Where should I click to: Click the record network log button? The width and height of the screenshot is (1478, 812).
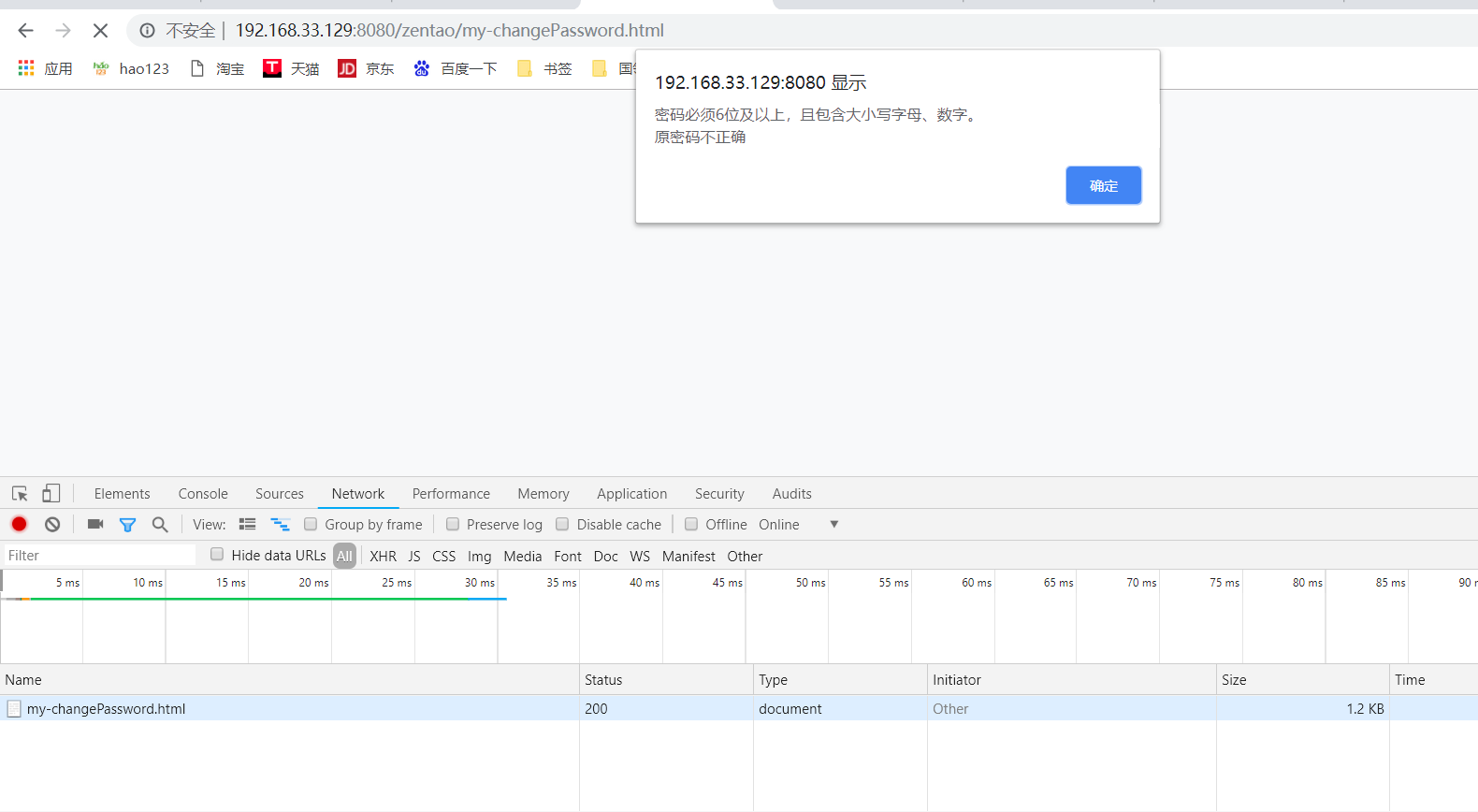point(20,524)
